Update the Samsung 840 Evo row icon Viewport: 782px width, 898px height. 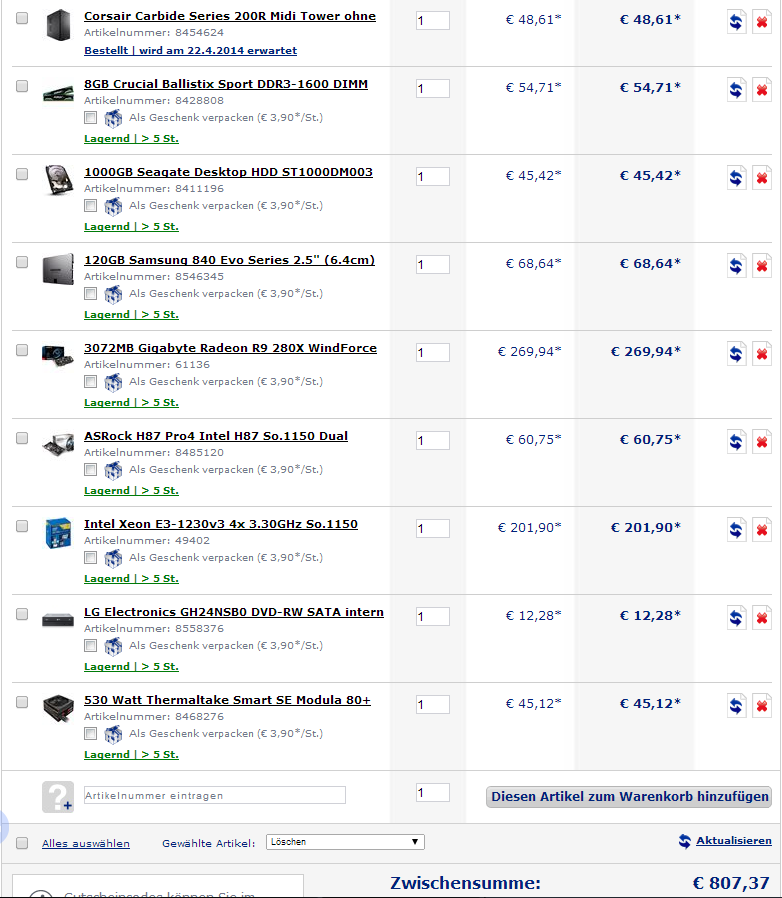point(736,266)
